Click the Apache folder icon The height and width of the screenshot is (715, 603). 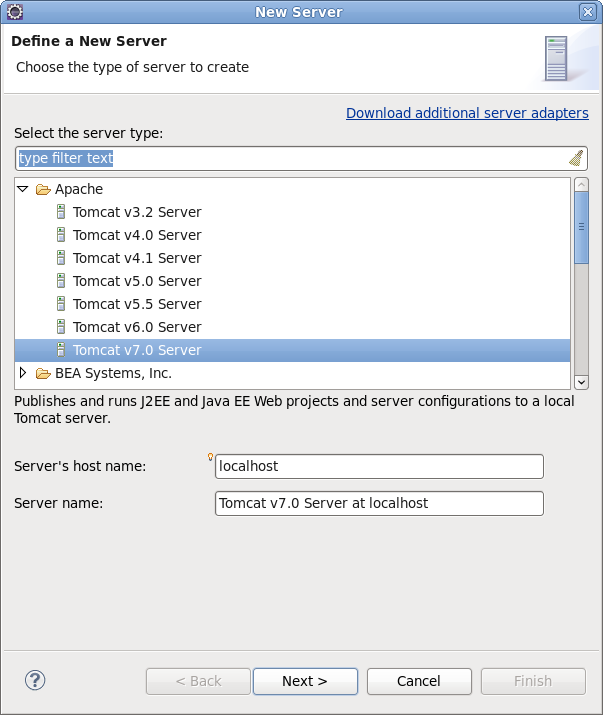[43, 189]
